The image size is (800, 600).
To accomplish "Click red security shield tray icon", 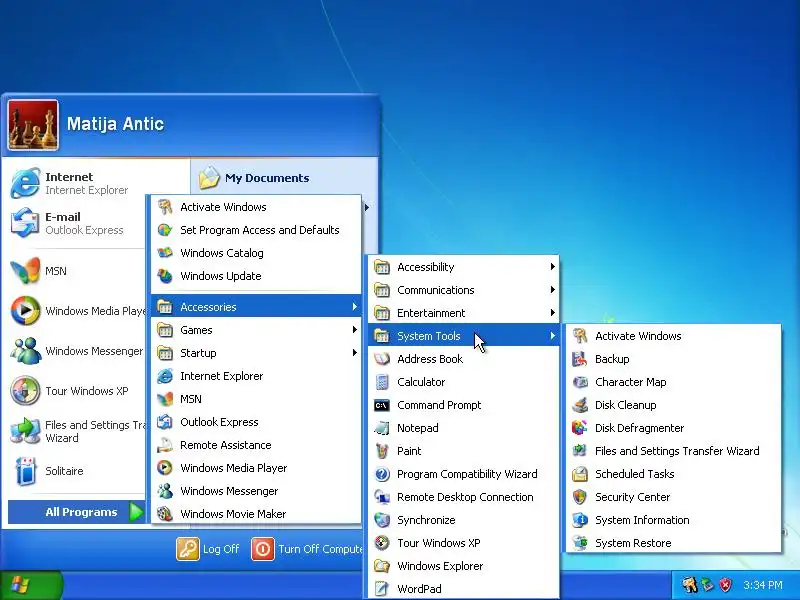I will 725,585.
